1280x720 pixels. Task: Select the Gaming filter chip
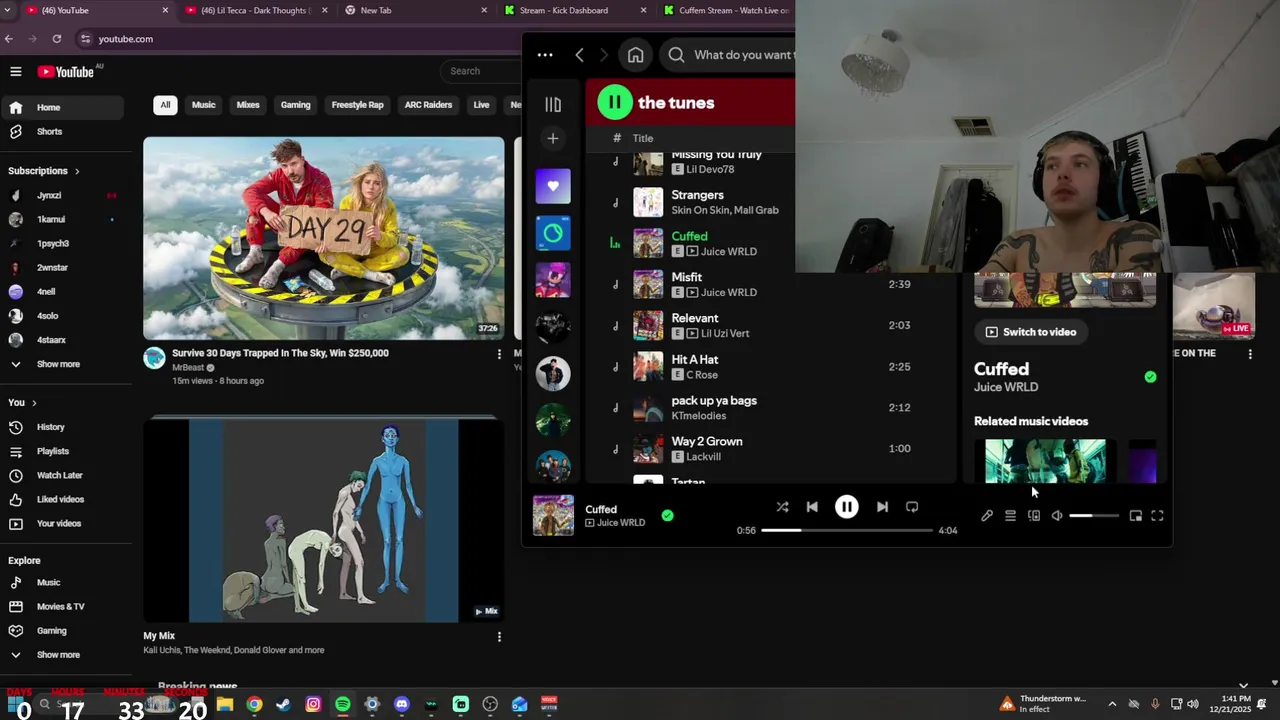pyautogui.click(x=295, y=105)
